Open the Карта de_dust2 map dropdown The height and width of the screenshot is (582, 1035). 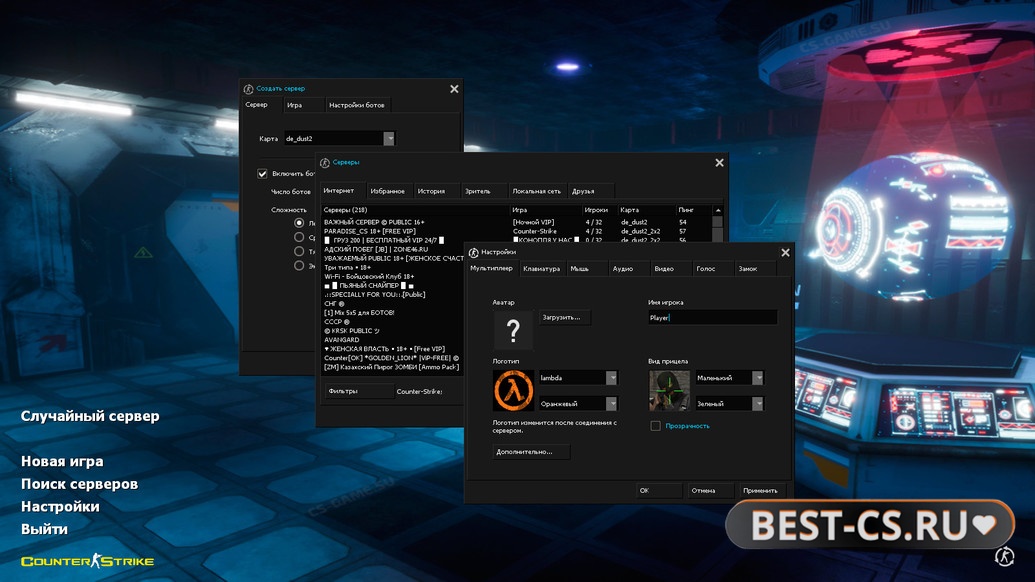389,139
